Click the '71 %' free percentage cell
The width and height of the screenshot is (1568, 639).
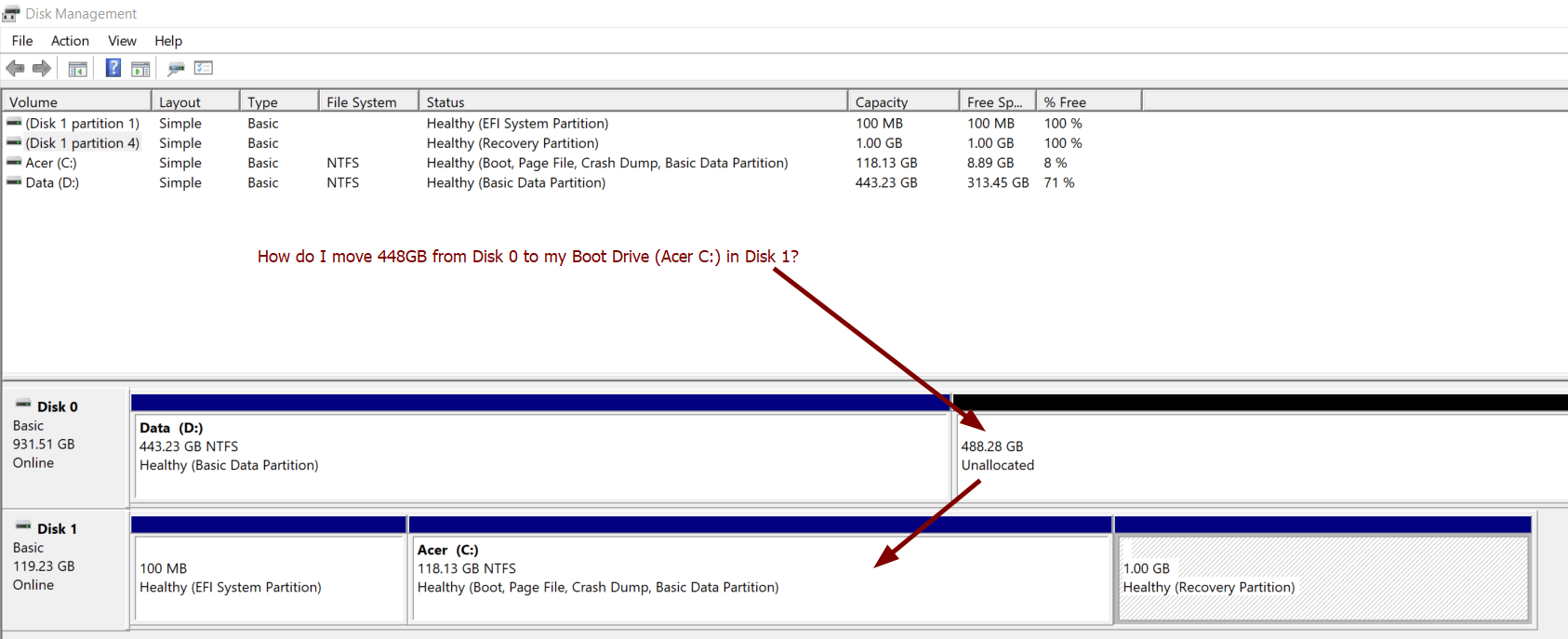pos(1059,182)
